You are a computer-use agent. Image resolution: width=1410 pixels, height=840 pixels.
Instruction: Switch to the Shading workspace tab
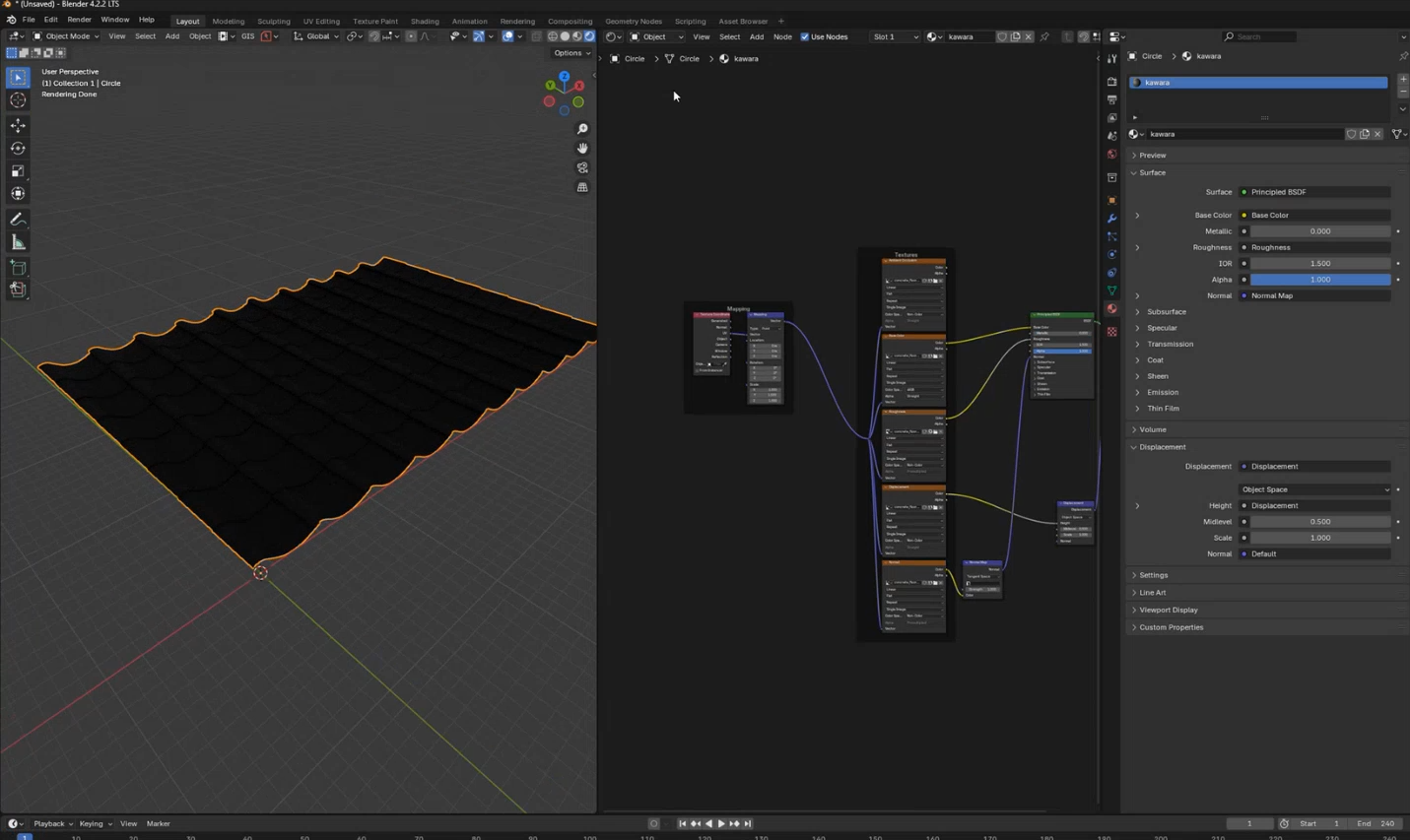(425, 21)
